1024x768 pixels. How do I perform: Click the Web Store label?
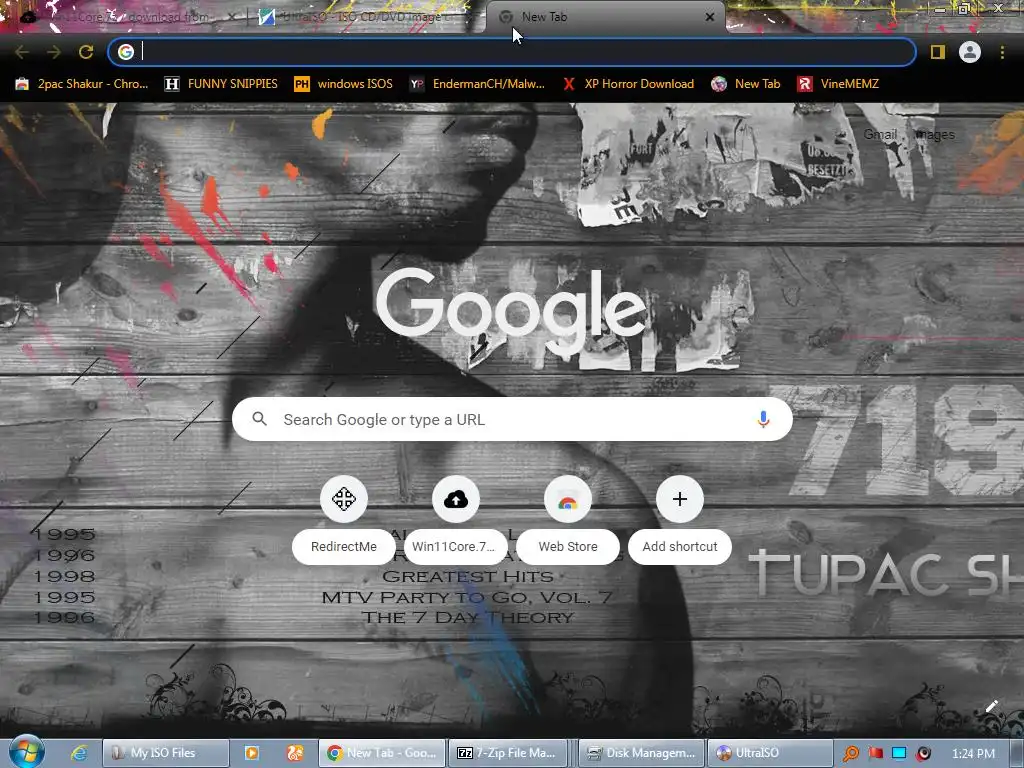pos(568,547)
